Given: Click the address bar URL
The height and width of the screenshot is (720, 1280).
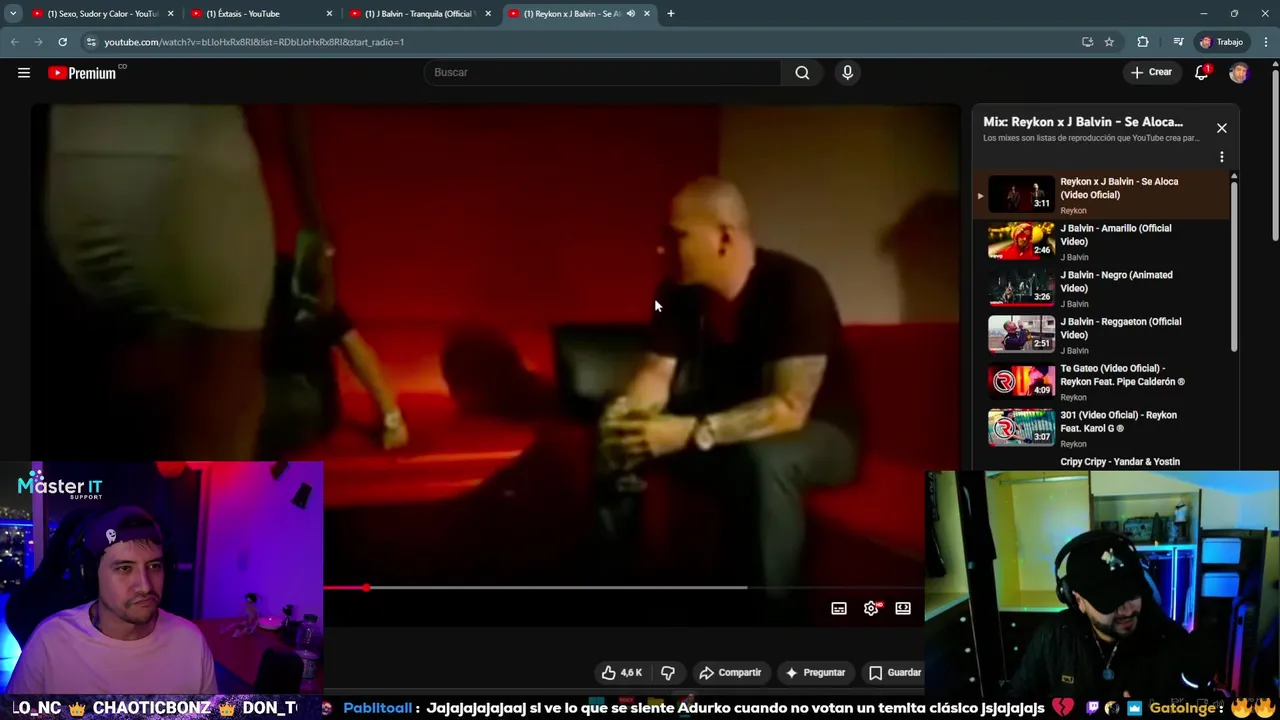Looking at the screenshot, I should (254, 42).
